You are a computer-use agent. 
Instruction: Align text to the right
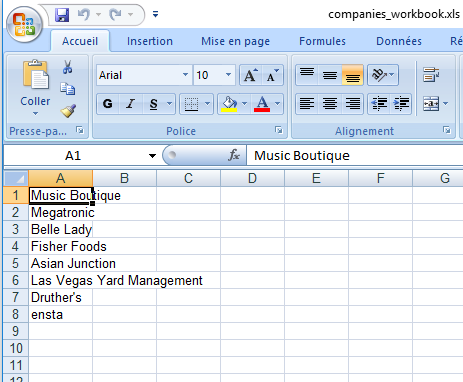352,104
